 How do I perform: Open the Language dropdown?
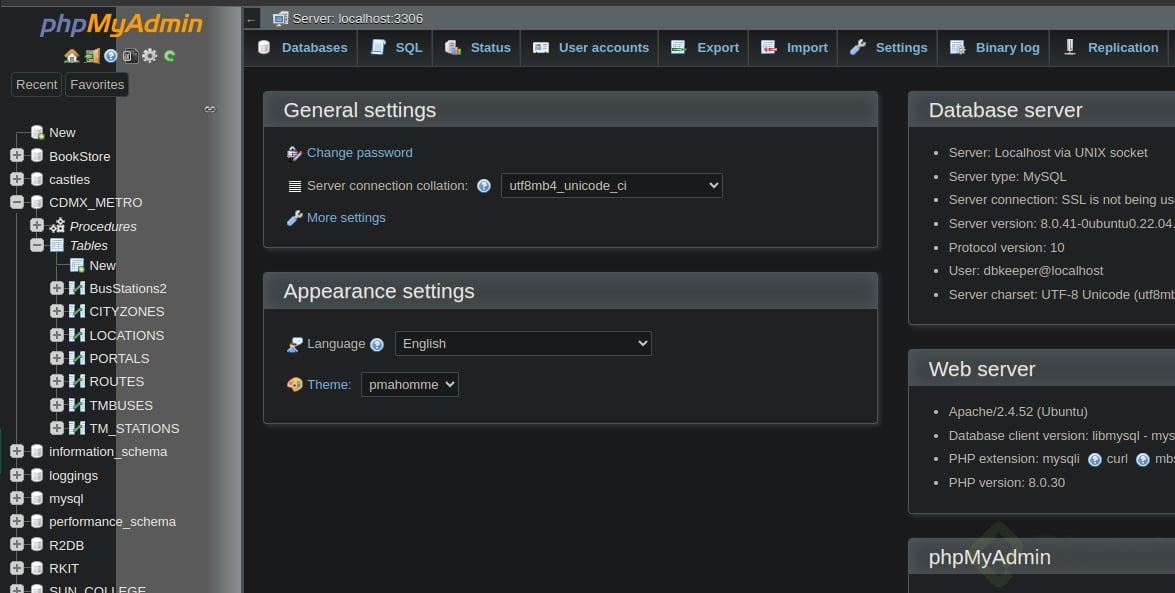coord(523,343)
